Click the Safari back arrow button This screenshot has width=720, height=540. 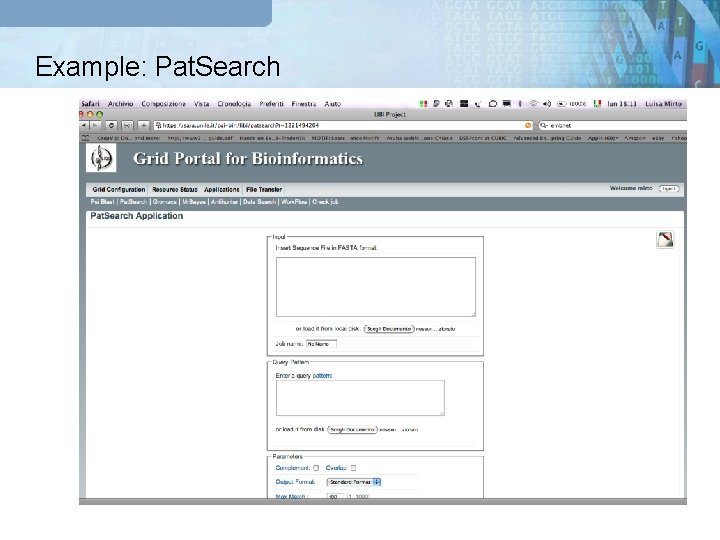[84, 125]
